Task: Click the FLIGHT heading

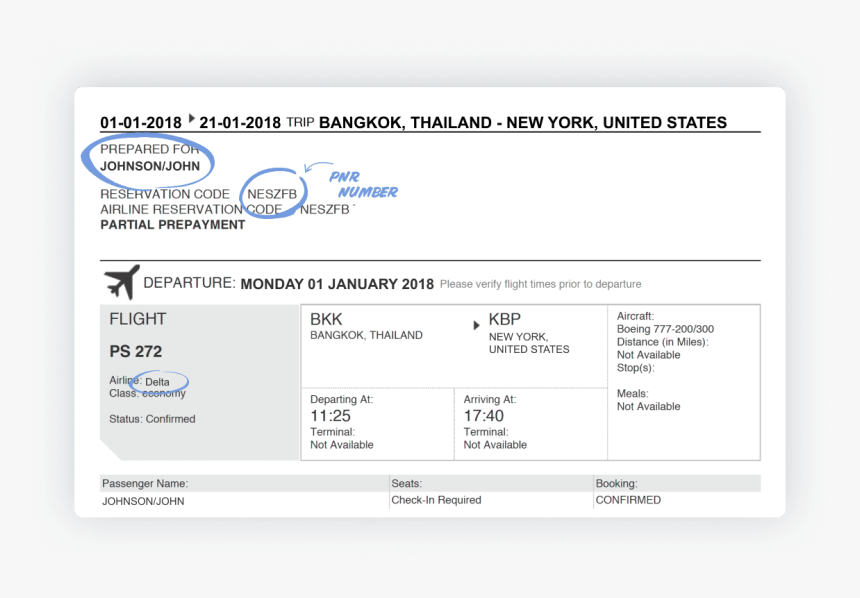Action: point(137,319)
